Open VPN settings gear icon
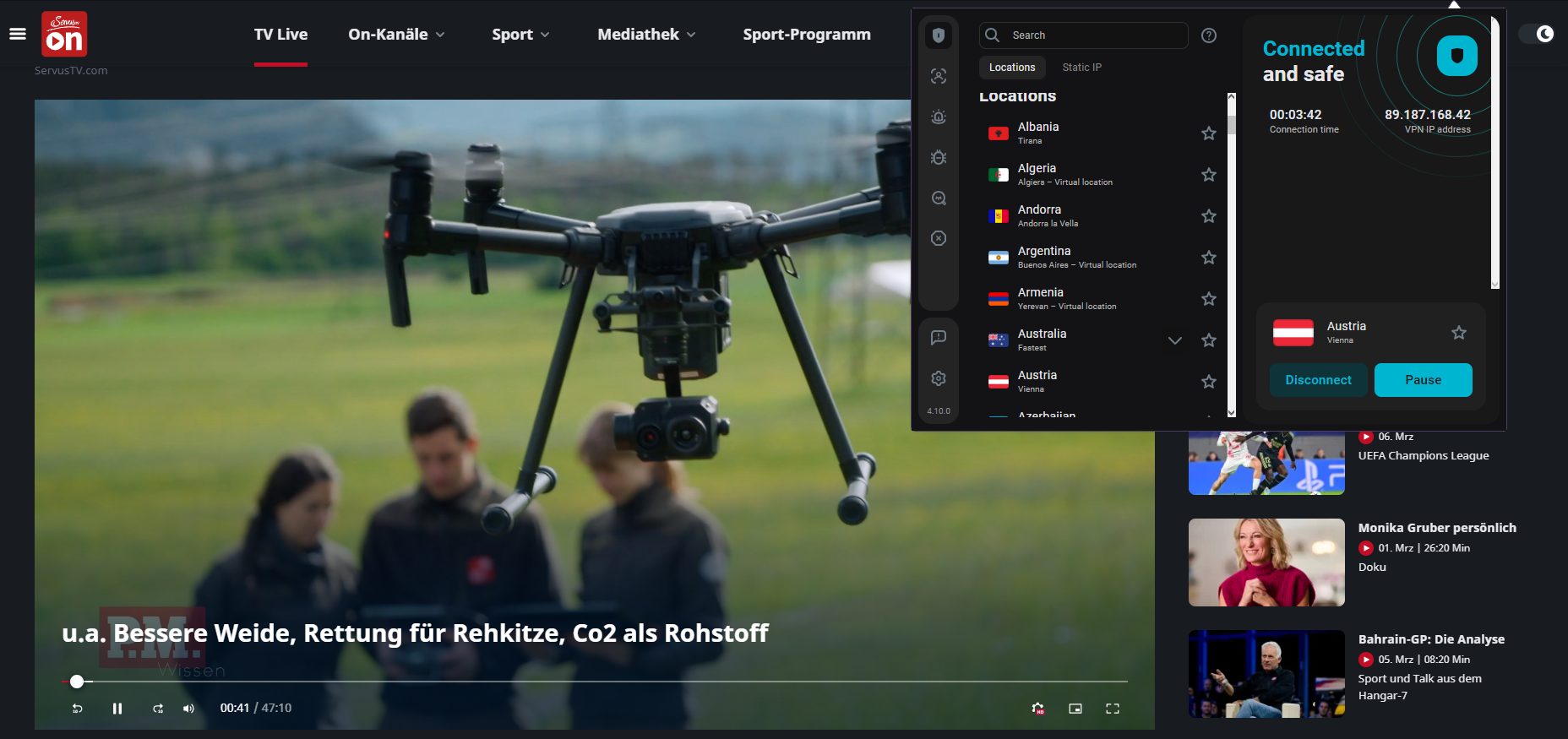Screen dimensions: 1568x739 click(939, 378)
